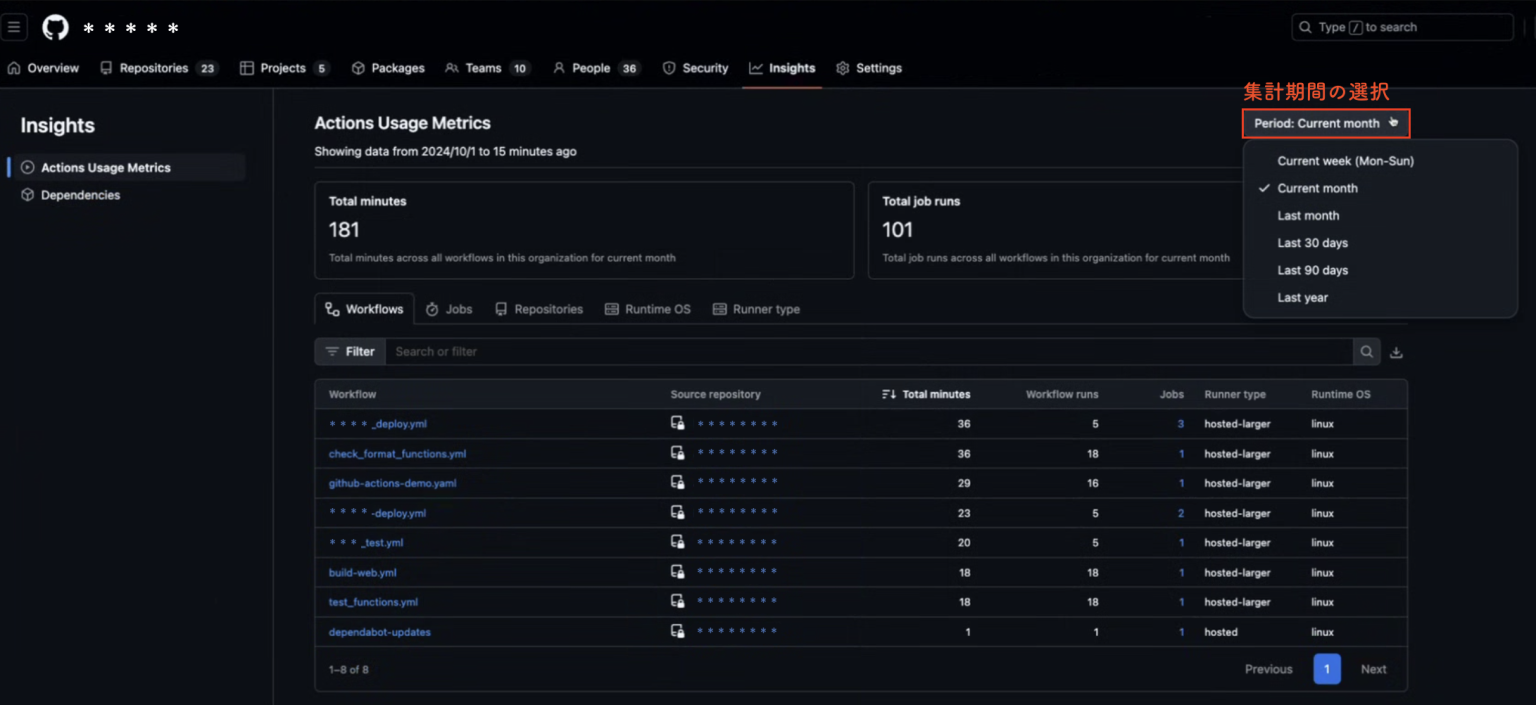Open check_format_functions.yml workflow link
1536x705 pixels.
tap(397, 454)
